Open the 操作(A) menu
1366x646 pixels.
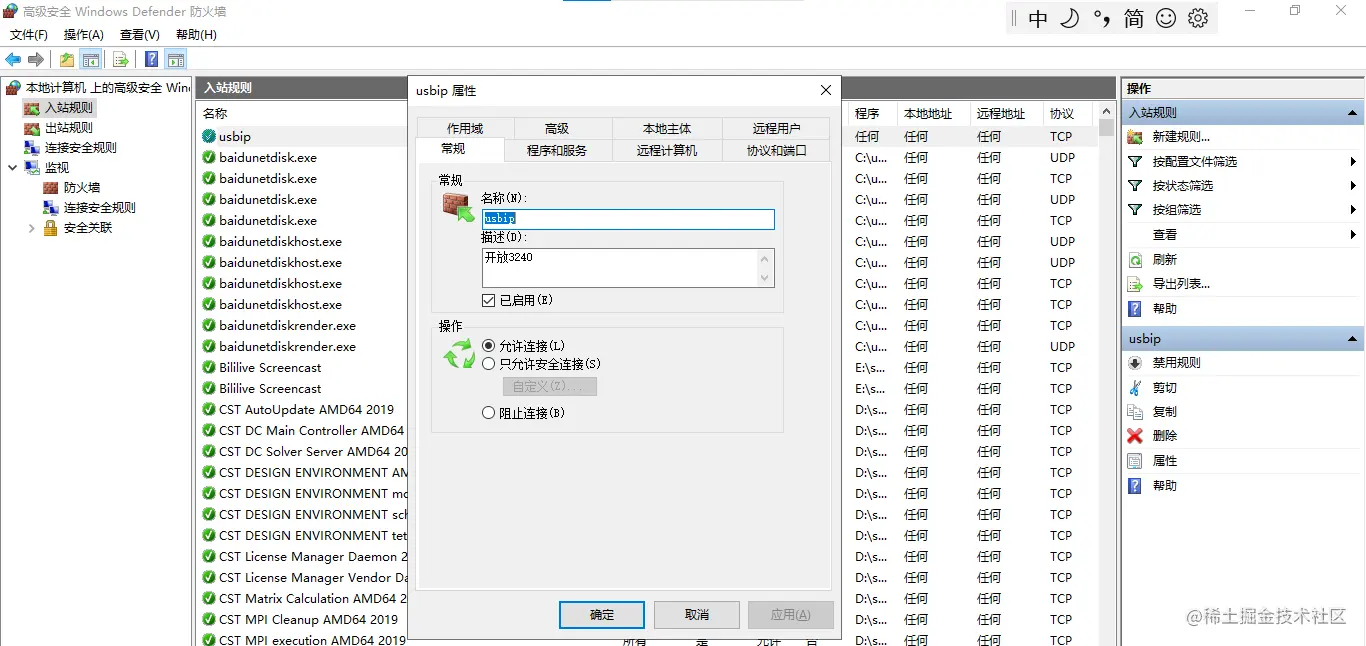pyautogui.click(x=84, y=34)
